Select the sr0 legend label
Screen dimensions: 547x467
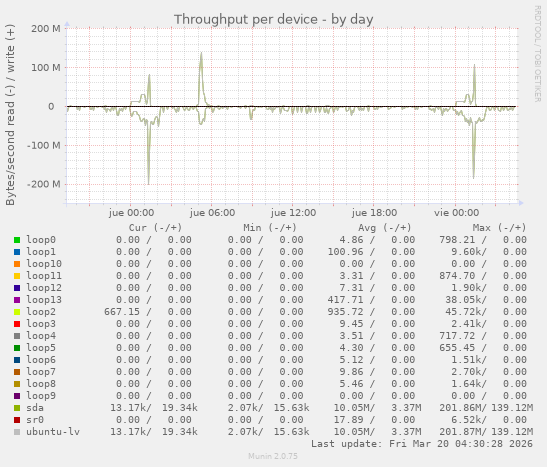35,420
